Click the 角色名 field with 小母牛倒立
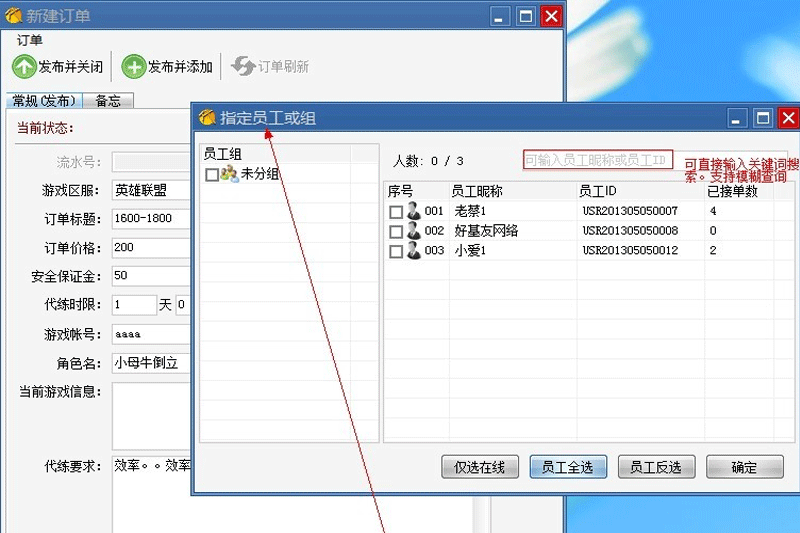The image size is (800, 533). coord(152,363)
